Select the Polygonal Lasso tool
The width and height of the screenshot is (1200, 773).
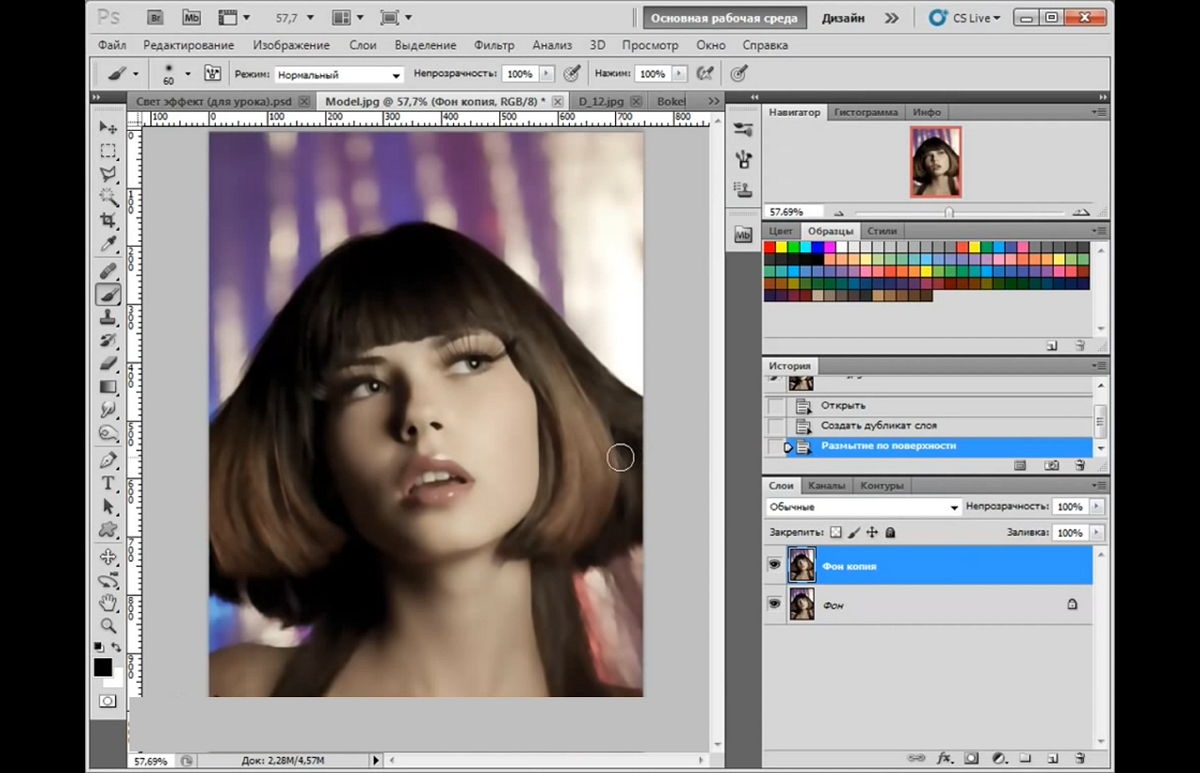coord(108,174)
